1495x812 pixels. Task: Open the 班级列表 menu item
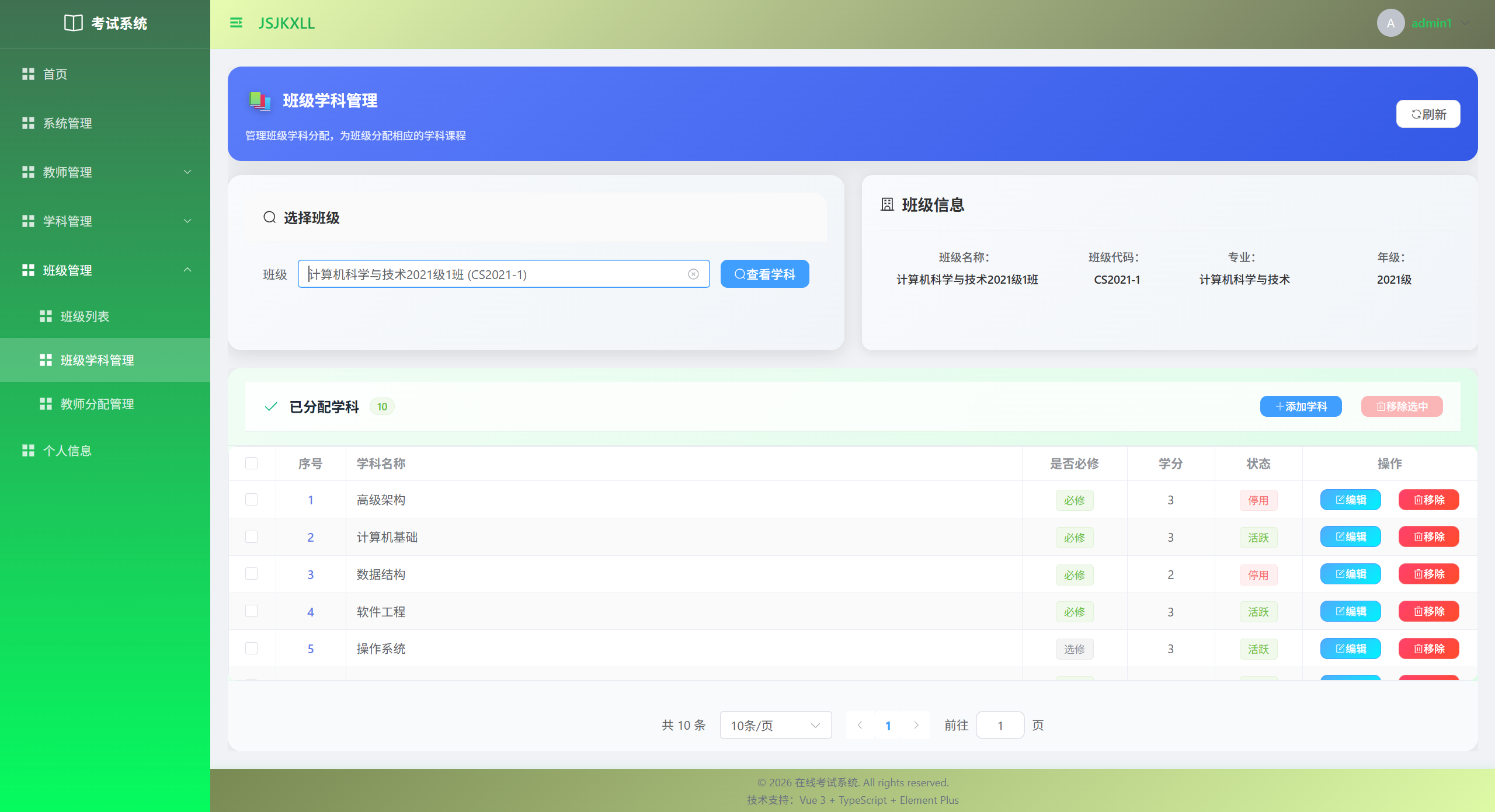click(x=85, y=316)
